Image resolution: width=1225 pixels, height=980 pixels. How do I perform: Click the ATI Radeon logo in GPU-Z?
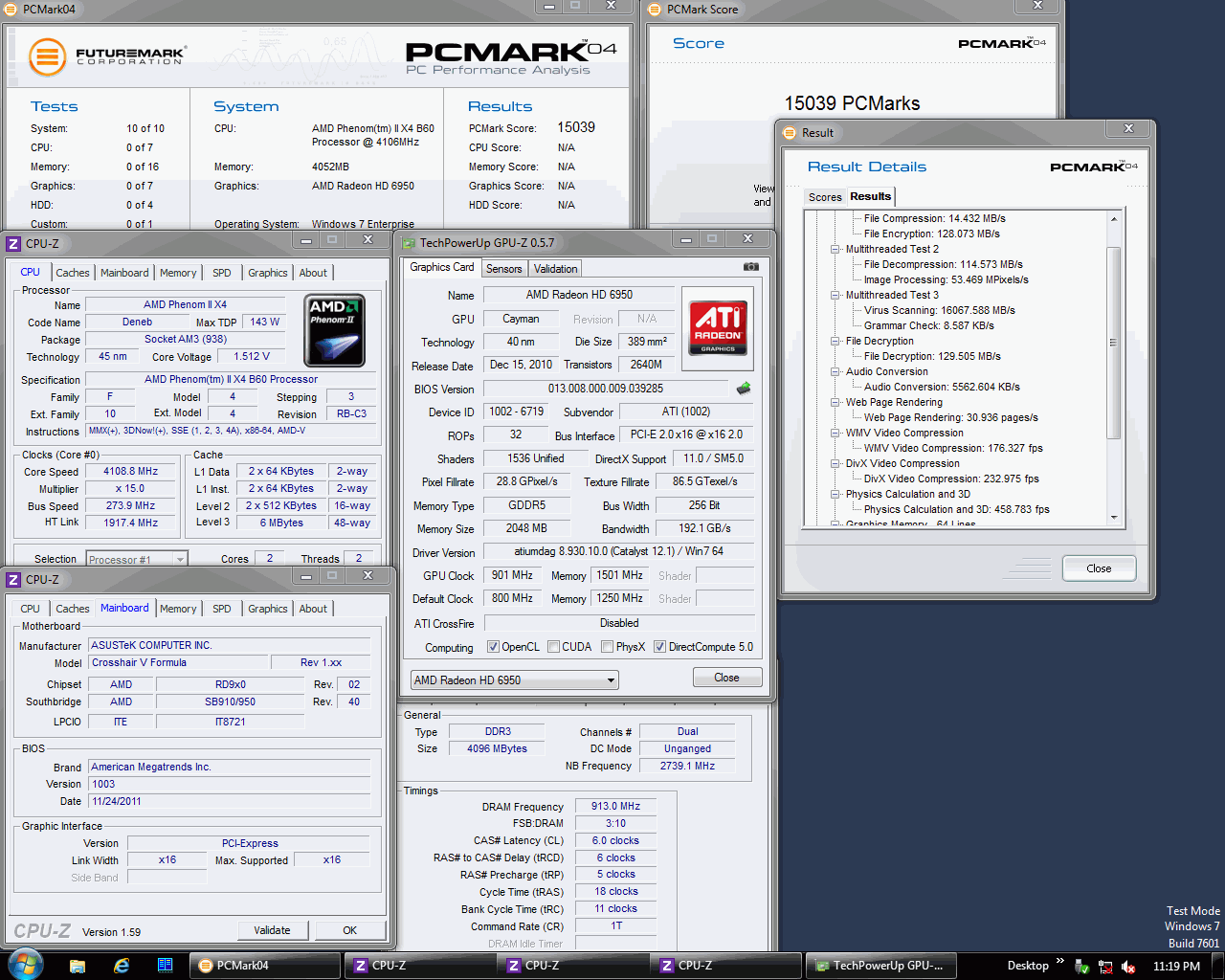pyautogui.click(x=718, y=328)
